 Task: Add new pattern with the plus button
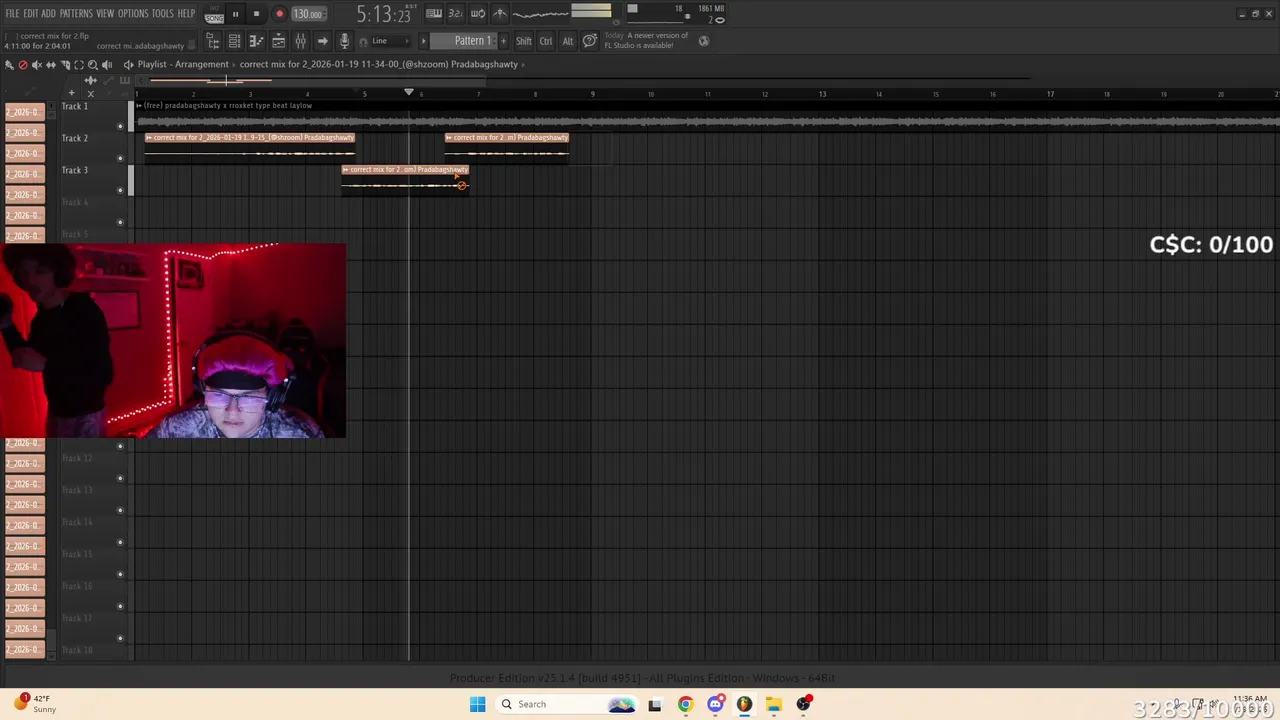pyautogui.click(x=503, y=41)
